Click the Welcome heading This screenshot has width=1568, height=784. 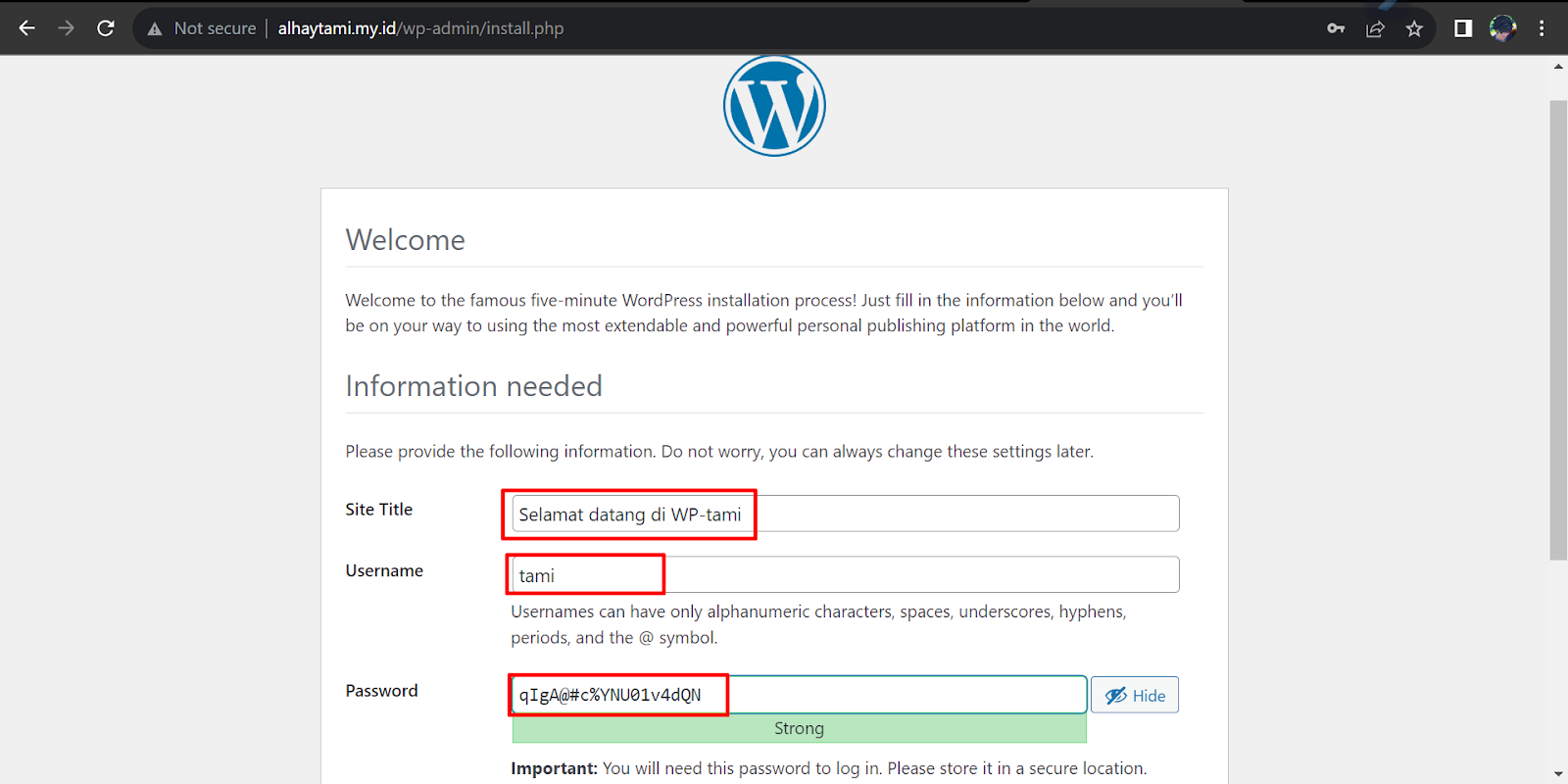(x=406, y=240)
